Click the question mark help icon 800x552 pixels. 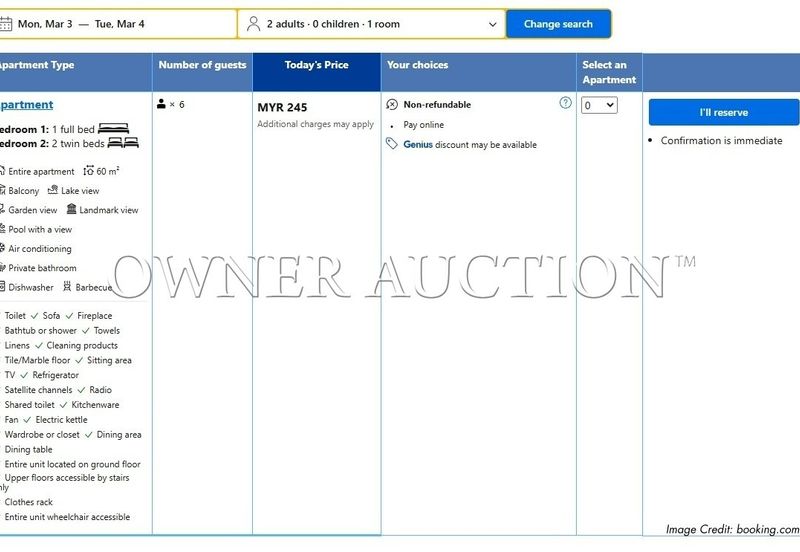click(x=566, y=103)
